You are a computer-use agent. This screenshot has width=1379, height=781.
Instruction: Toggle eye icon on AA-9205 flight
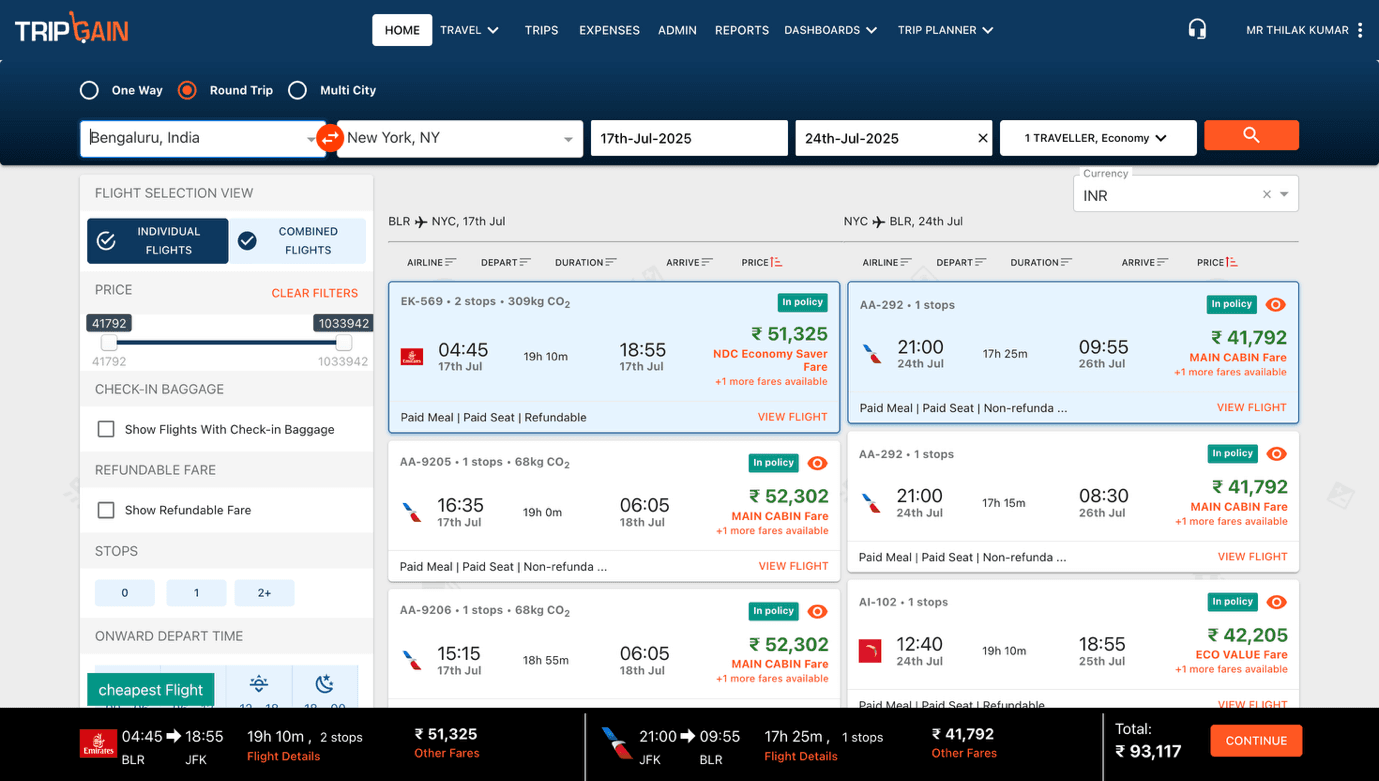click(817, 463)
